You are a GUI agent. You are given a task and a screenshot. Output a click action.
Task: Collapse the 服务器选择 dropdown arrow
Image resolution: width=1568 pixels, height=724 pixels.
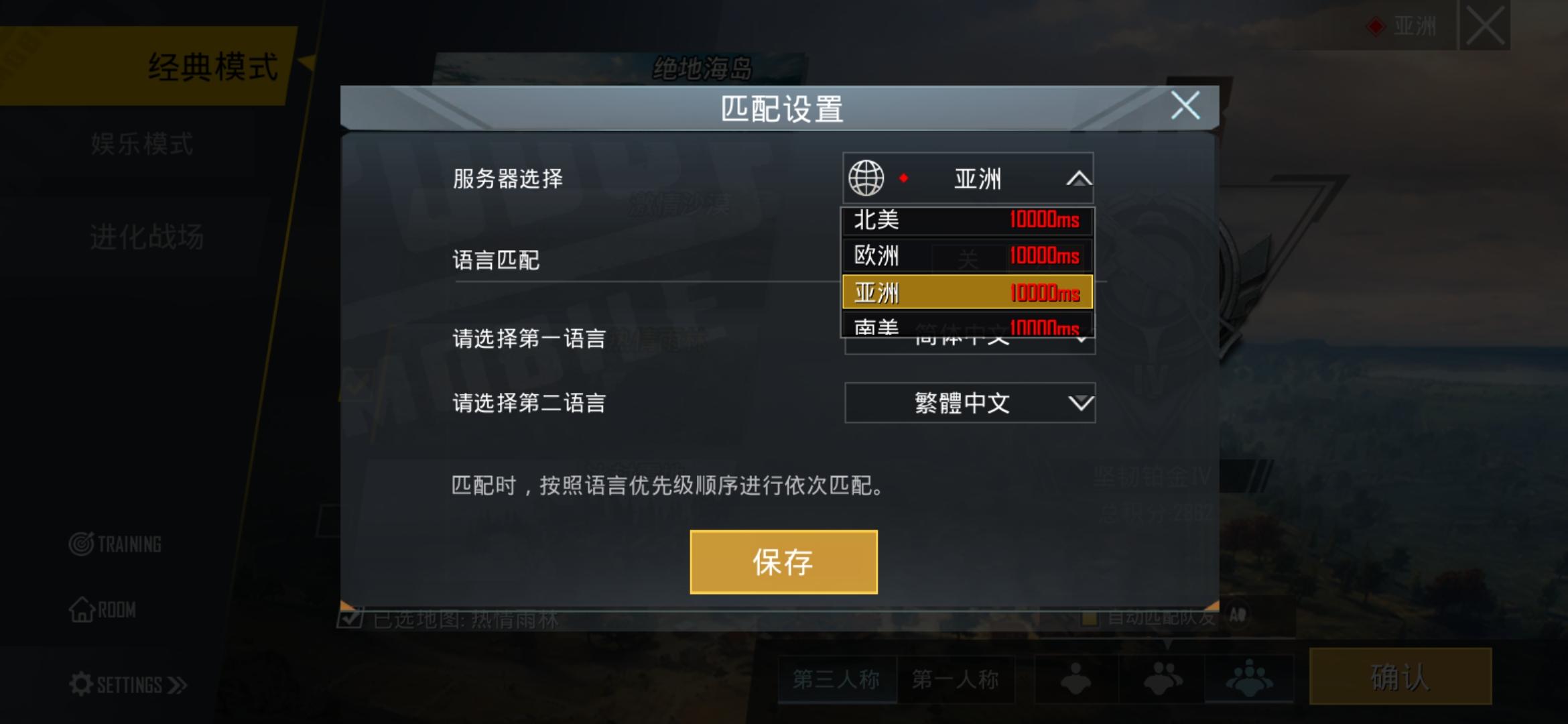coord(1078,179)
